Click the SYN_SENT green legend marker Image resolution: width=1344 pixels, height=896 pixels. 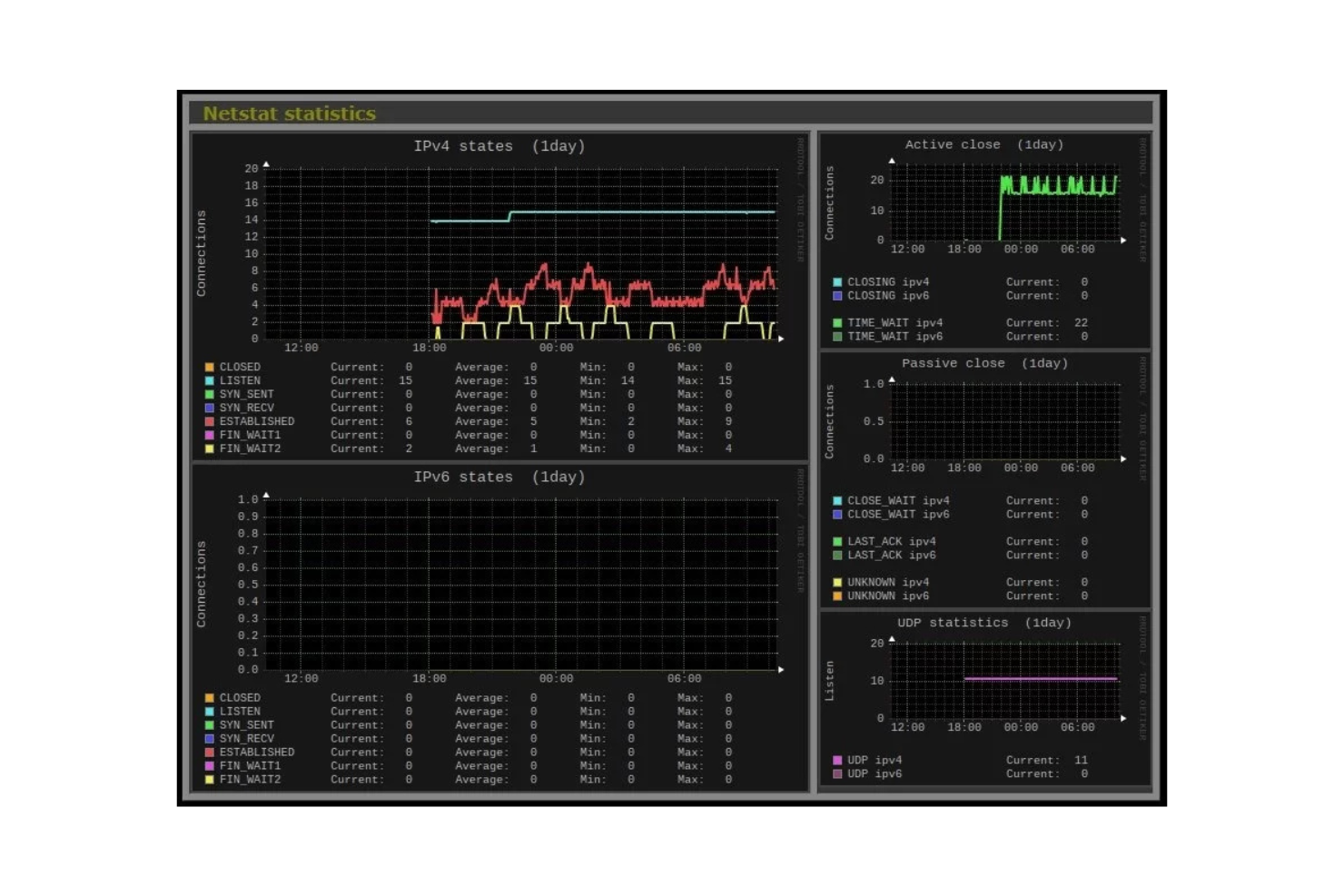(x=211, y=394)
